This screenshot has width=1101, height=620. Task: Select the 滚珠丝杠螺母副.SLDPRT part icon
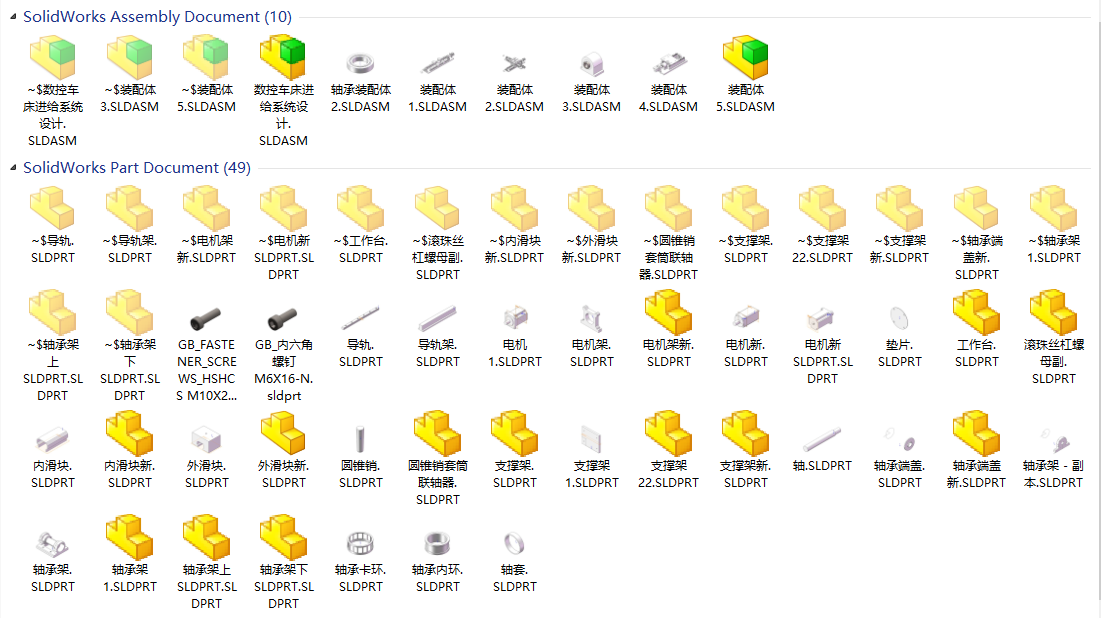pyautogui.click(x=1053, y=312)
